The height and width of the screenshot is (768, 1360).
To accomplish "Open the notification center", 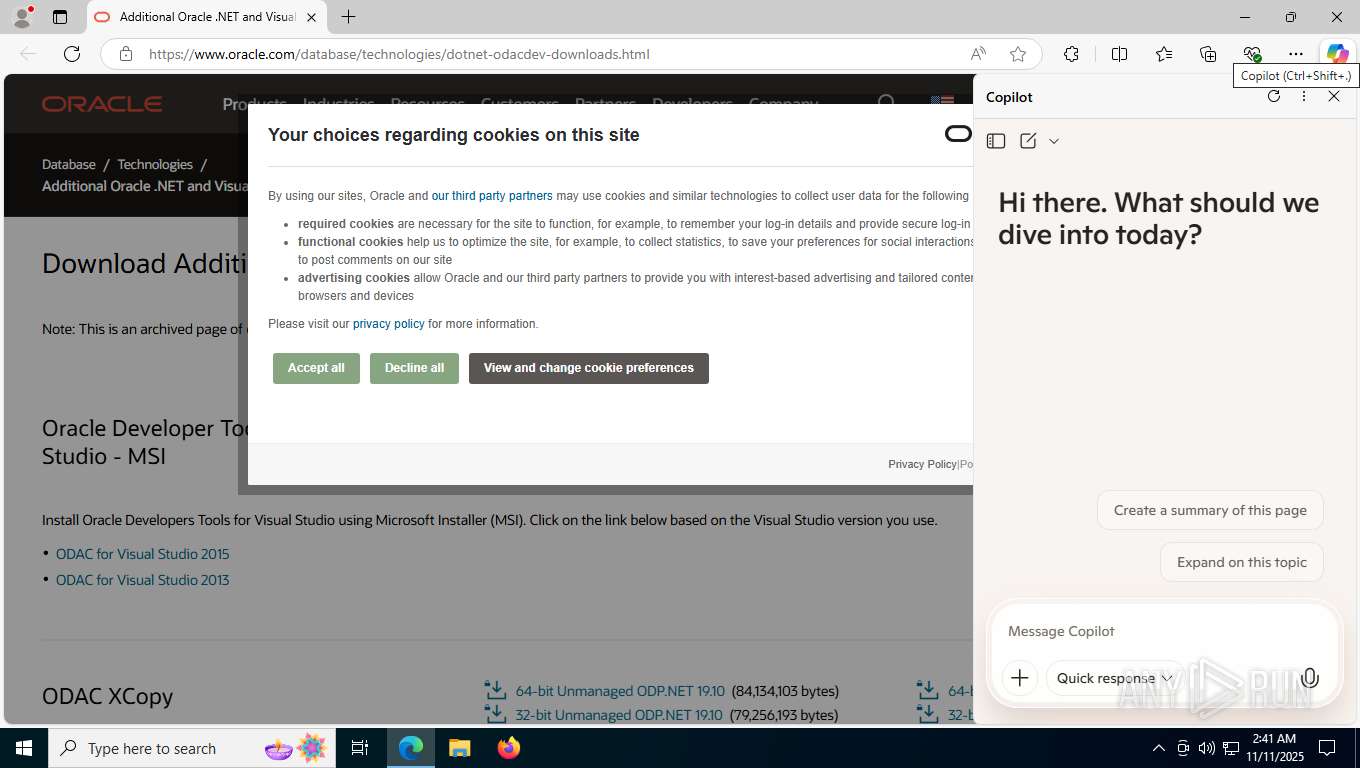I will tap(1327, 748).
